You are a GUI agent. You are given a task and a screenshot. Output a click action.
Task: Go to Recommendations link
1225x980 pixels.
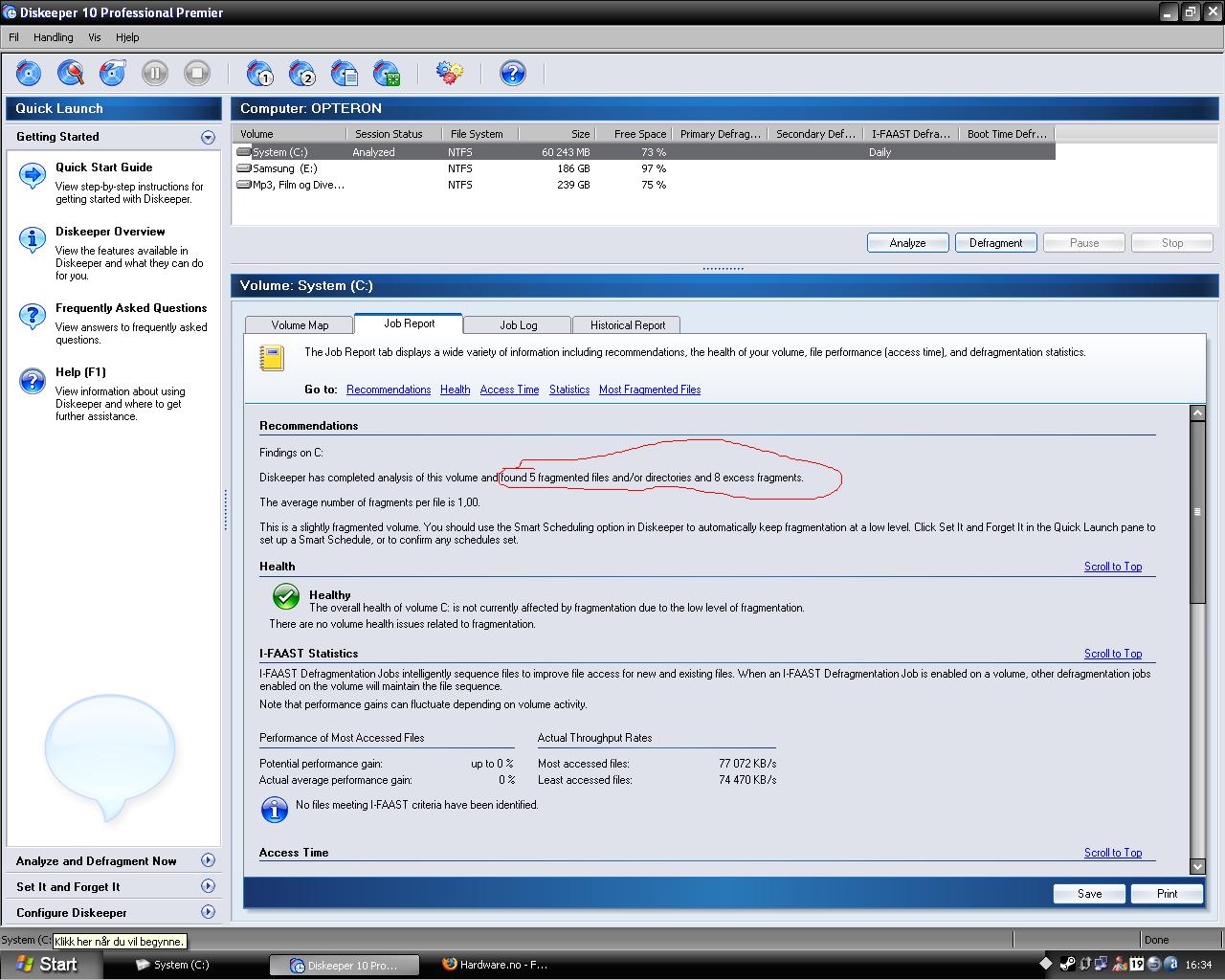(389, 390)
